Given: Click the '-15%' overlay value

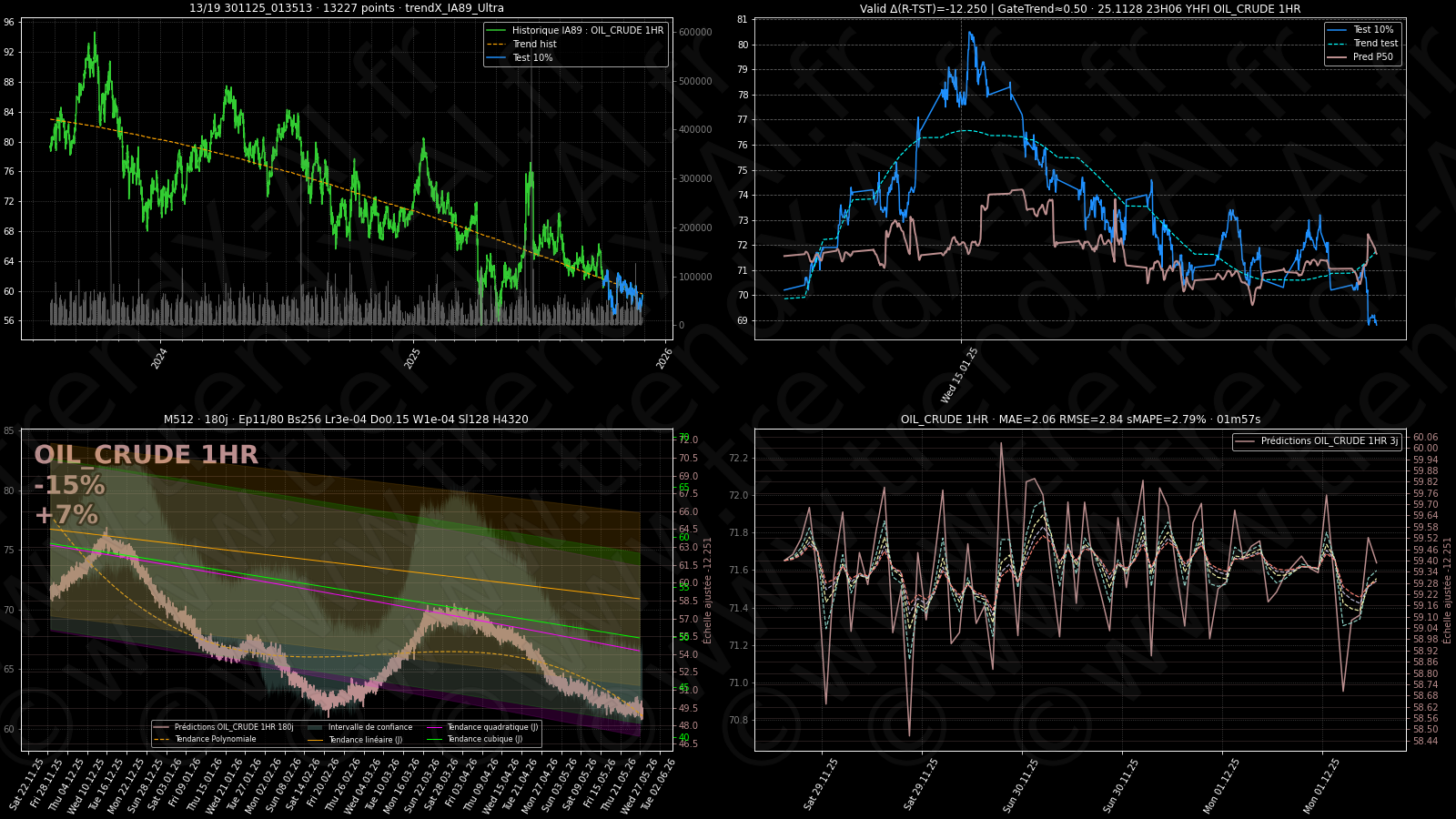Looking at the screenshot, I should coord(69,485).
